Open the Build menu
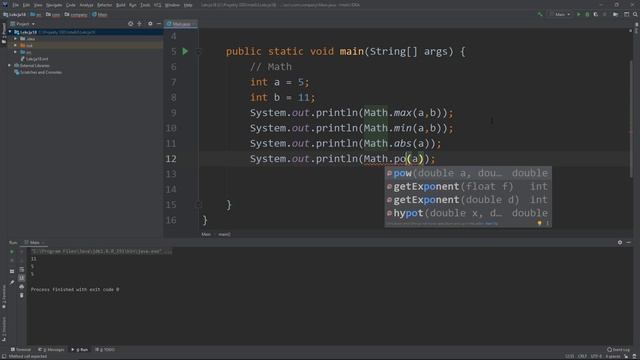 (121, 5)
